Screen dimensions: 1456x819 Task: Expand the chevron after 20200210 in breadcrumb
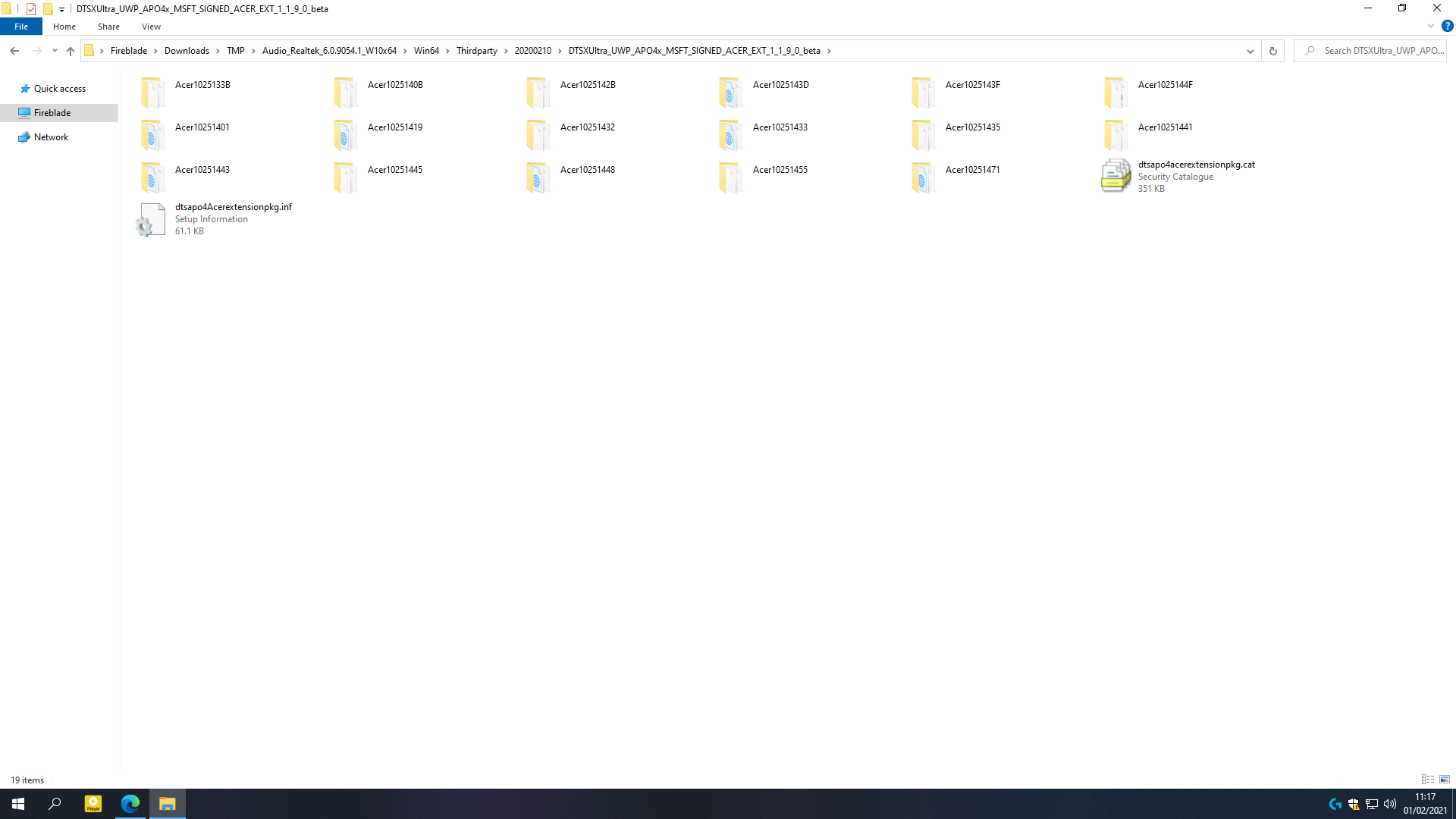click(560, 51)
